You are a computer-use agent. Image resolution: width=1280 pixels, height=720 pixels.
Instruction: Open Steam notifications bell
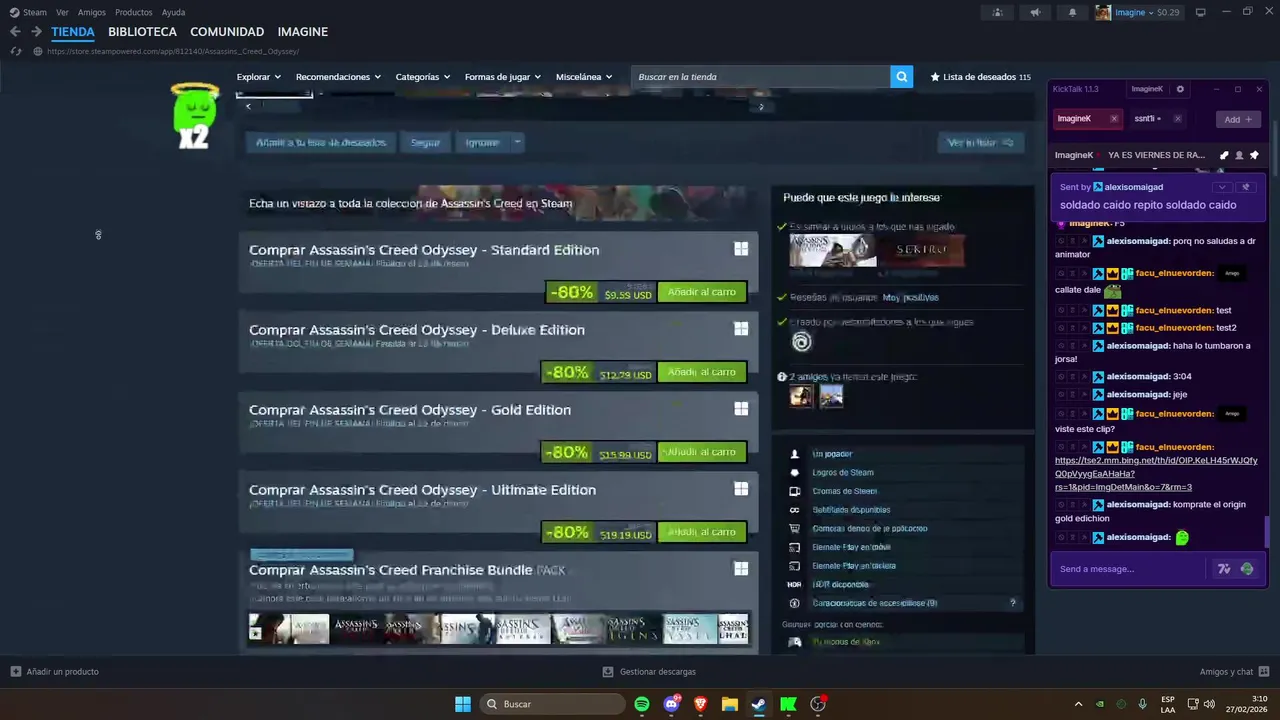click(x=1073, y=12)
